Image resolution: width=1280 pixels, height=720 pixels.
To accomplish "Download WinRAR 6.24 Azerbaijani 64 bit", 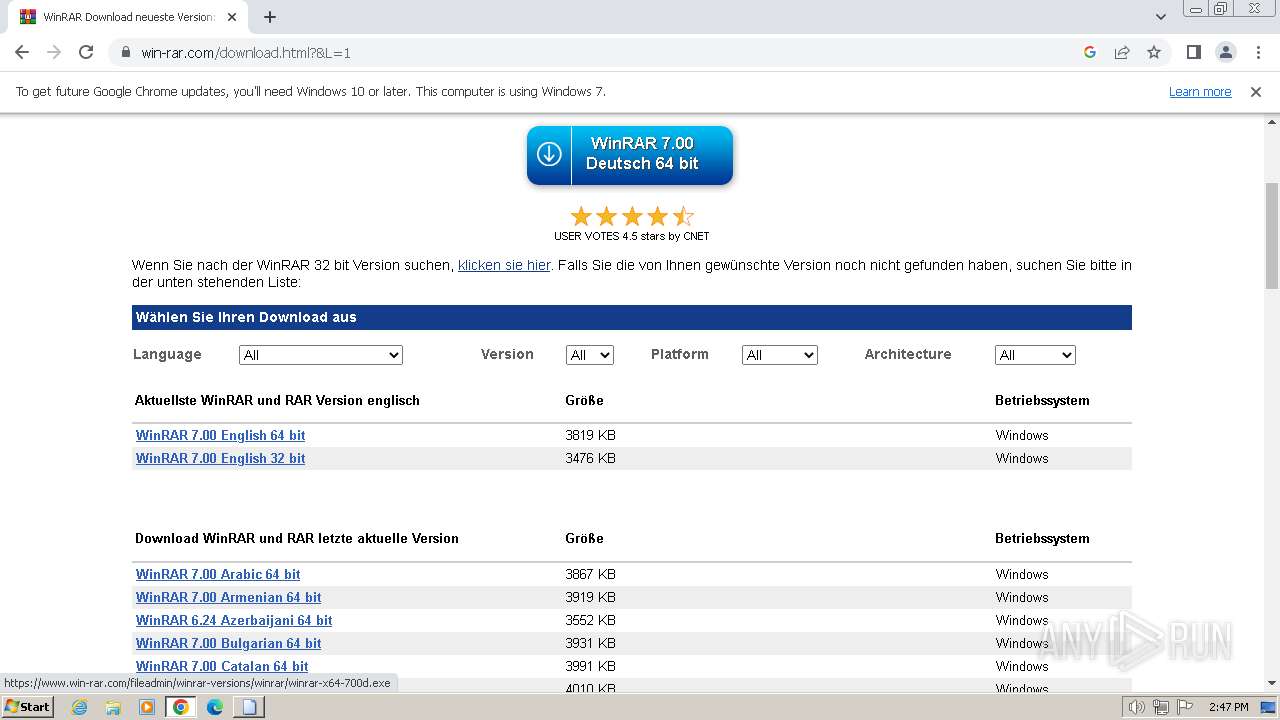I will (234, 620).
